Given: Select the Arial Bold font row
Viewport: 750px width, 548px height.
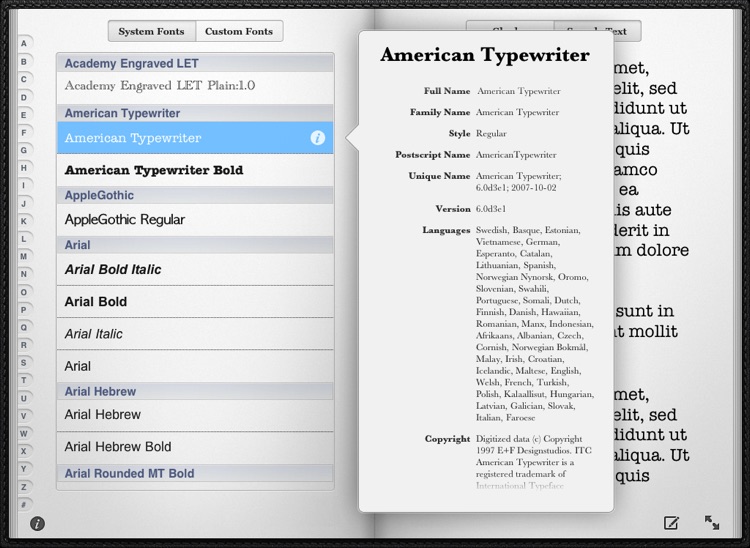Looking at the screenshot, I should [x=195, y=302].
